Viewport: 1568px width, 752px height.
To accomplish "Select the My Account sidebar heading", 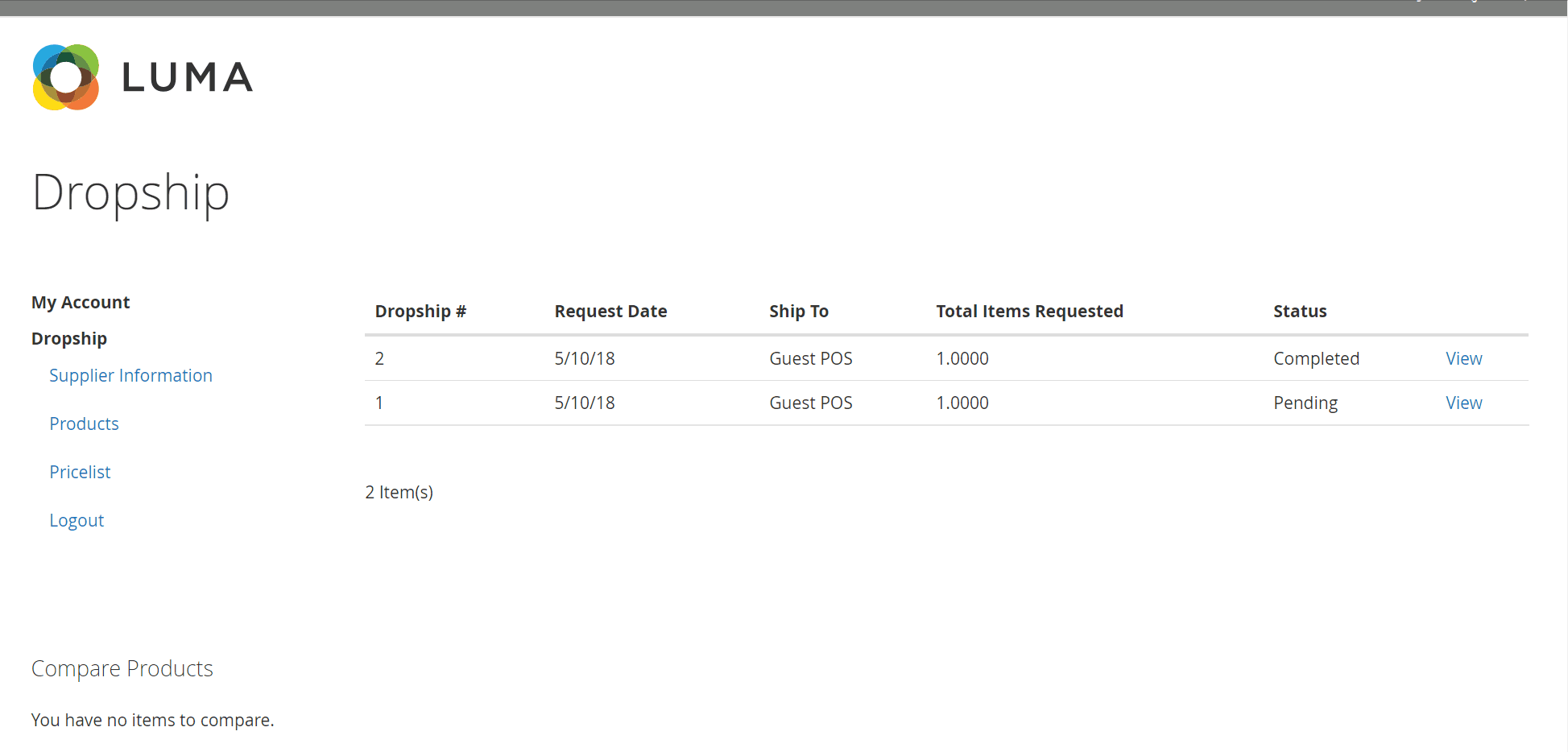I will 81,302.
